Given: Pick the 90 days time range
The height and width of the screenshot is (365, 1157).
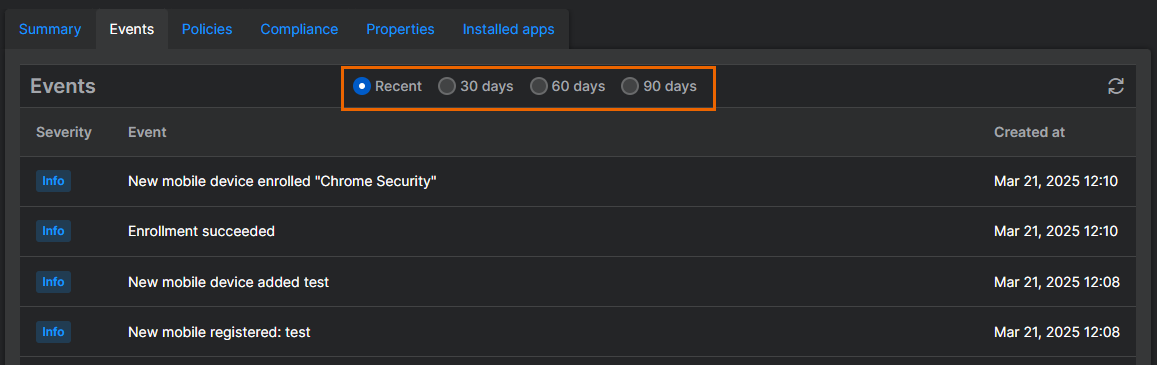Looking at the screenshot, I should point(629,86).
